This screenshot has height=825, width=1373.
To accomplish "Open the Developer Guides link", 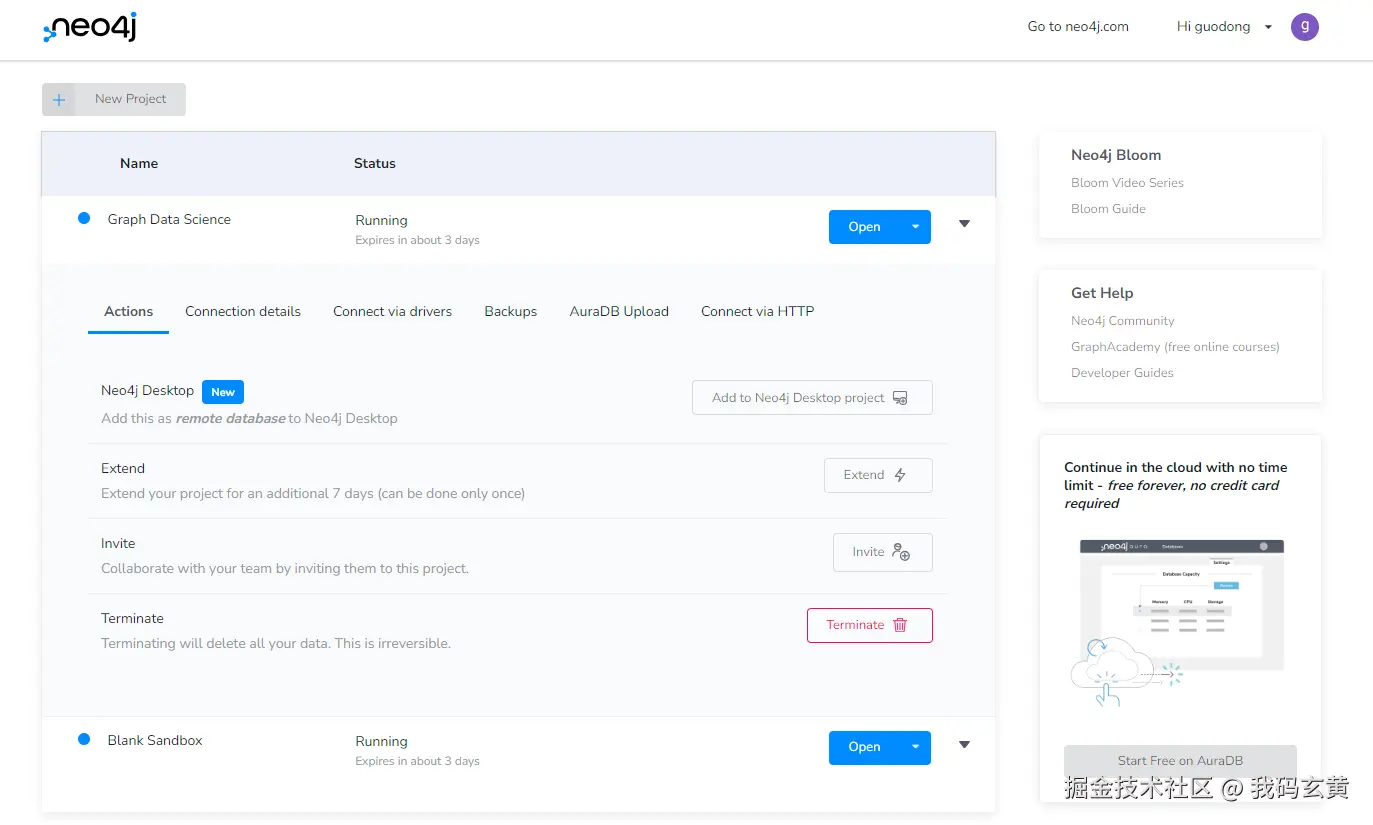I will click(1122, 373).
